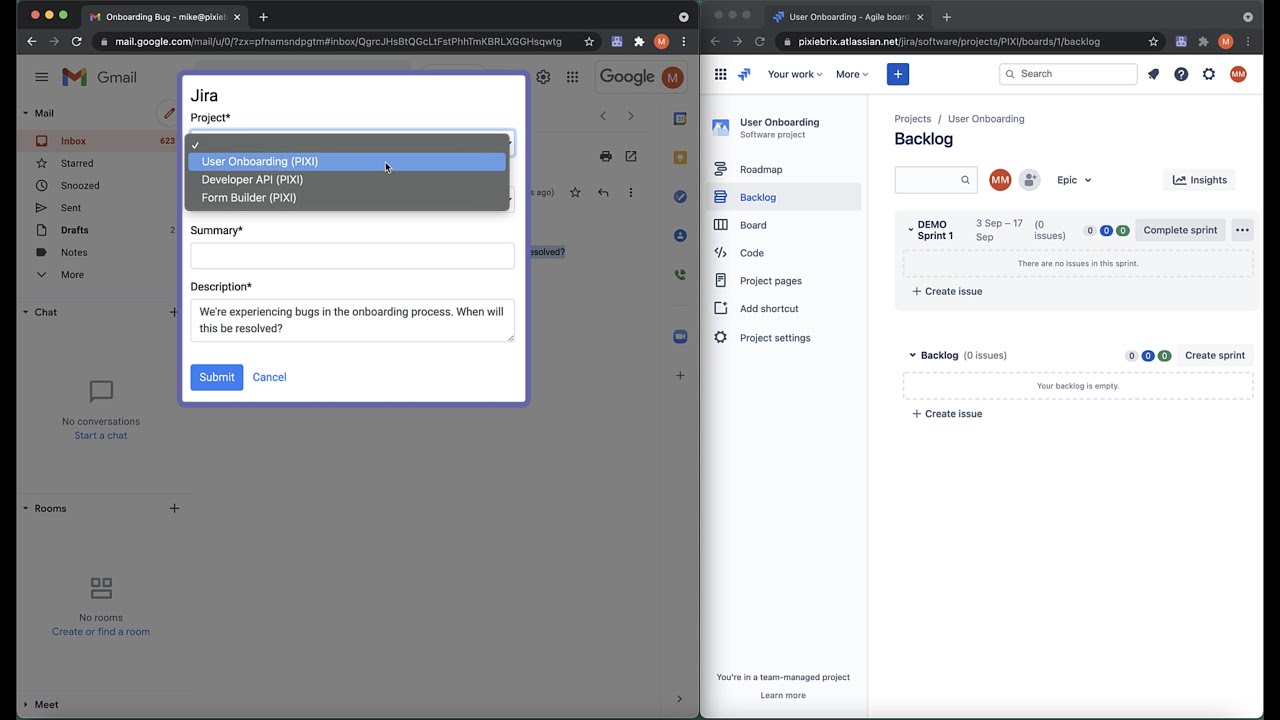Open the Insights panel button
1280x720 pixels.
pos(1199,180)
